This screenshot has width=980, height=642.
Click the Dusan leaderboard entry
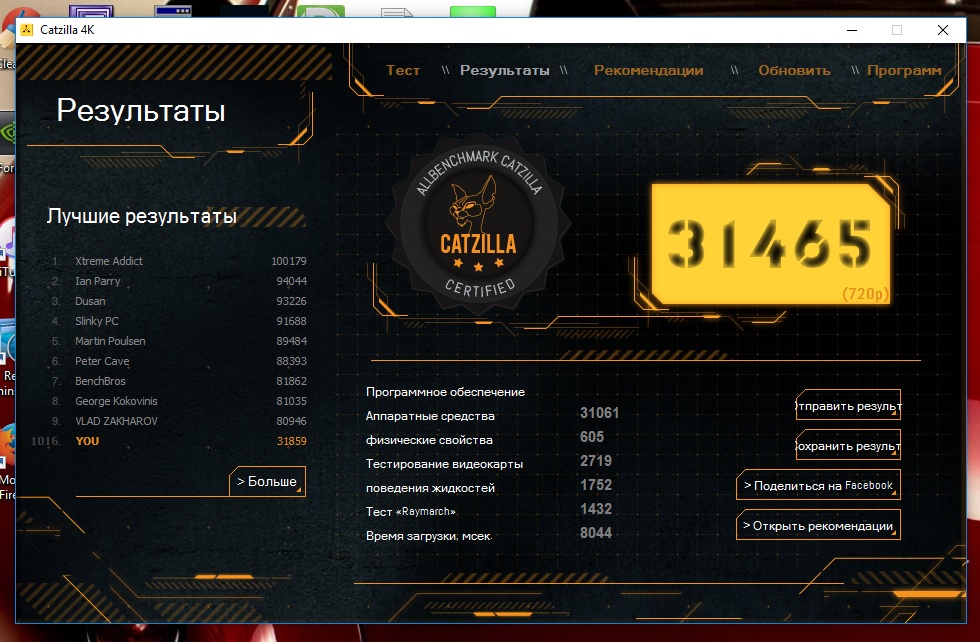[179, 301]
